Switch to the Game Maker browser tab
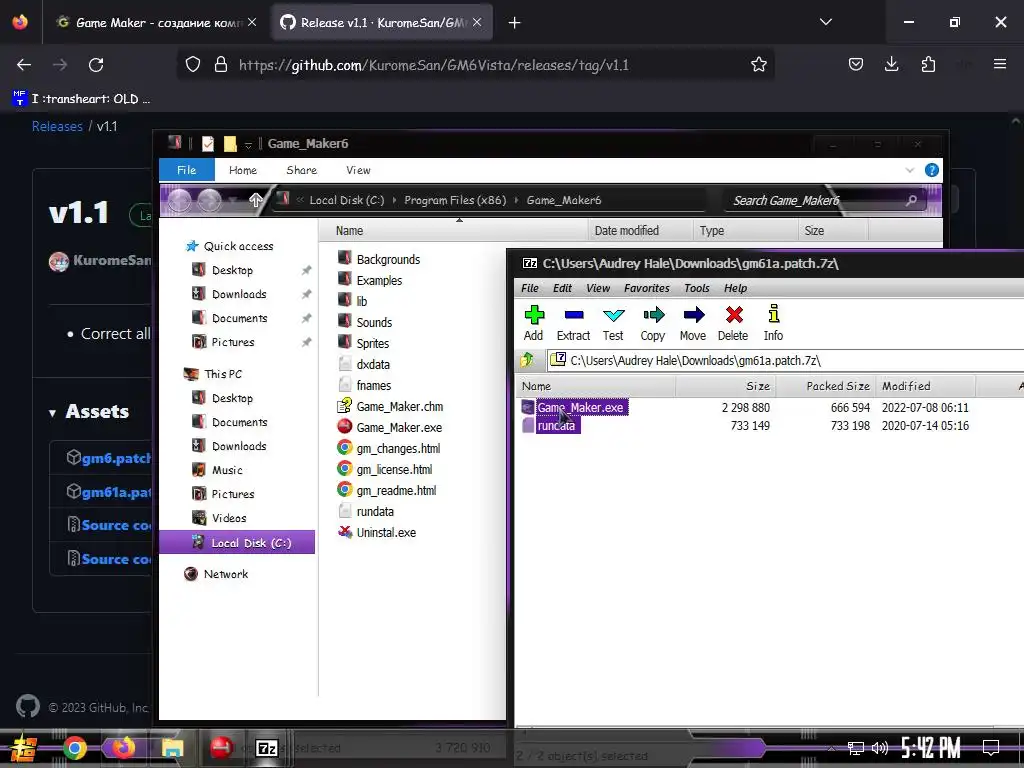The width and height of the screenshot is (1024, 768). point(157,23)
